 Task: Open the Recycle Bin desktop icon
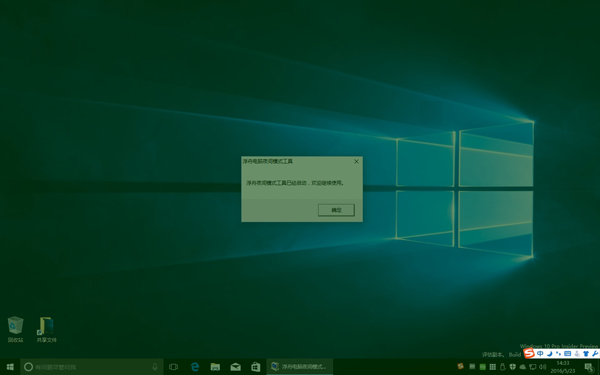pos(15,329)
